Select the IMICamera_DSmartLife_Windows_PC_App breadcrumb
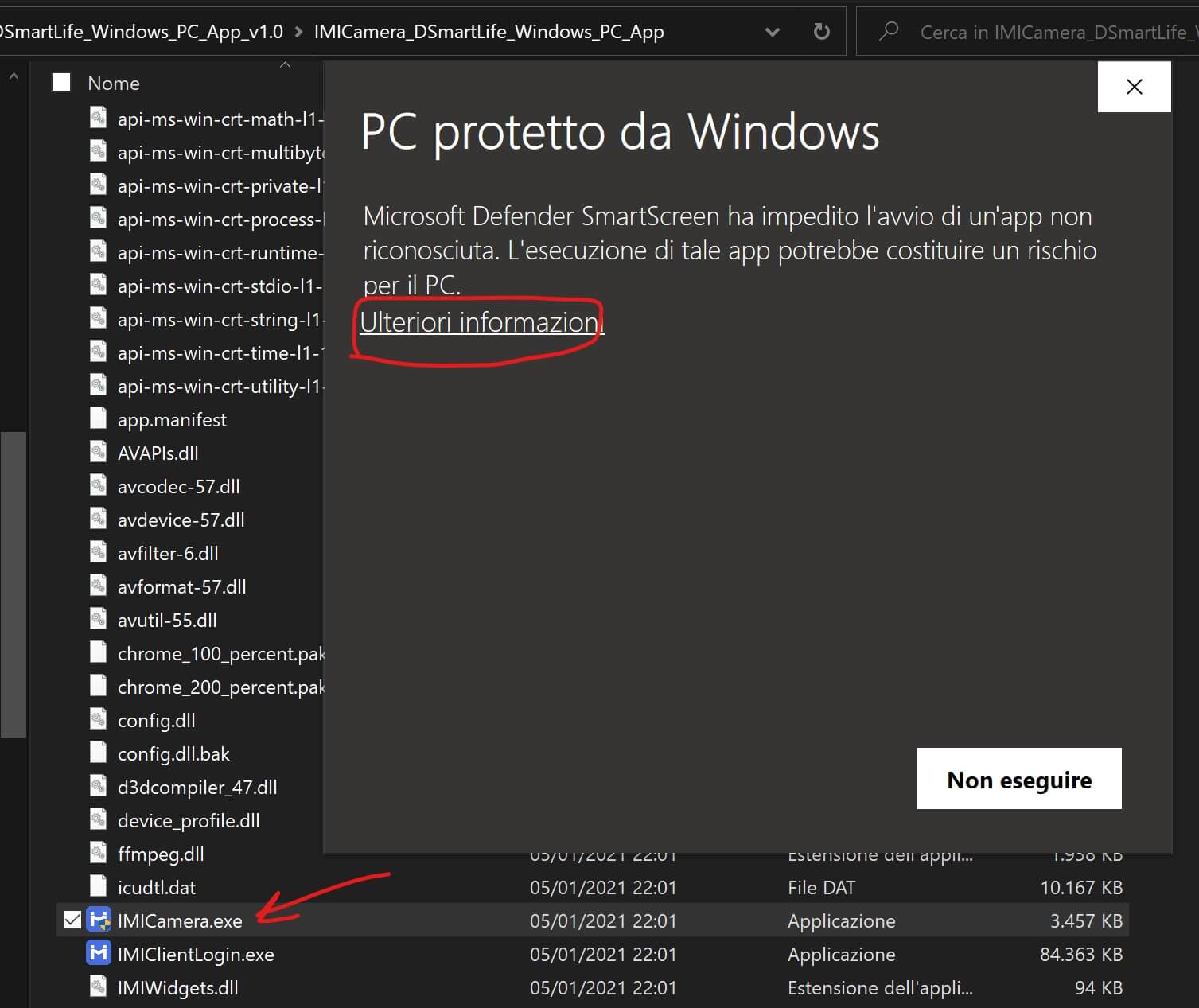1199x1008 pixels. coord(489,32)
